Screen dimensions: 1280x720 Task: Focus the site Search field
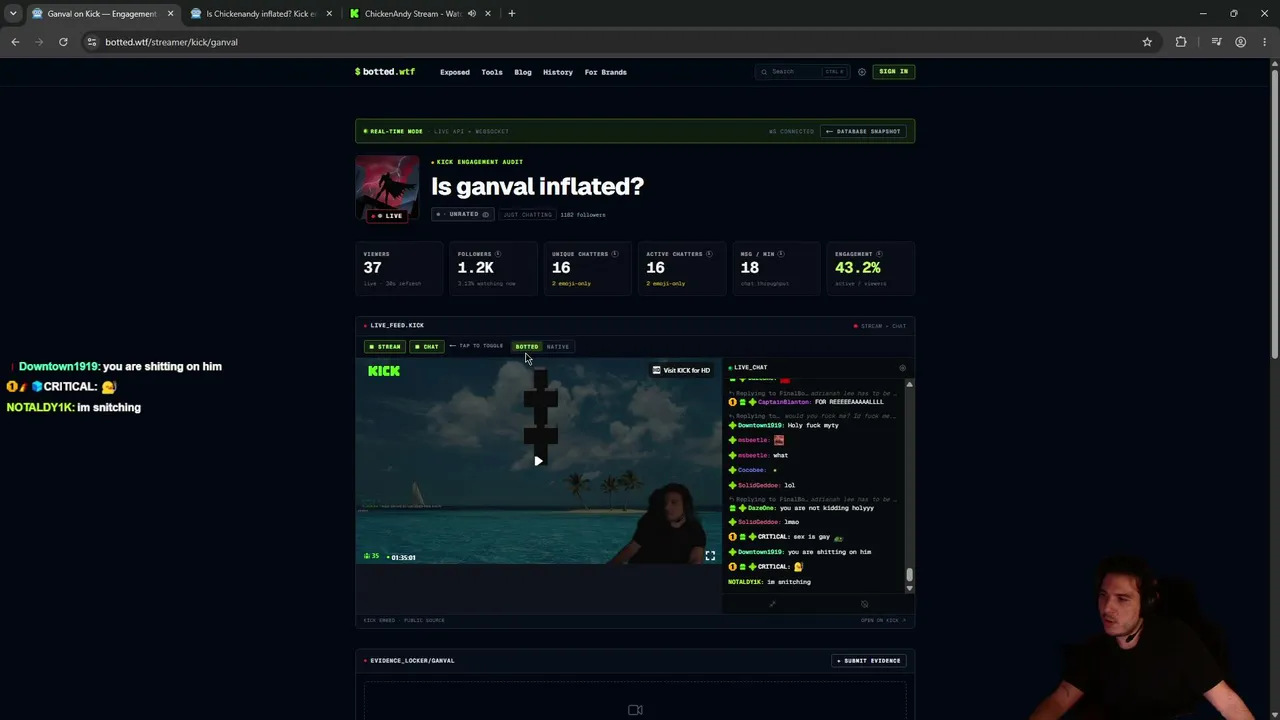[x=802, y=72]
